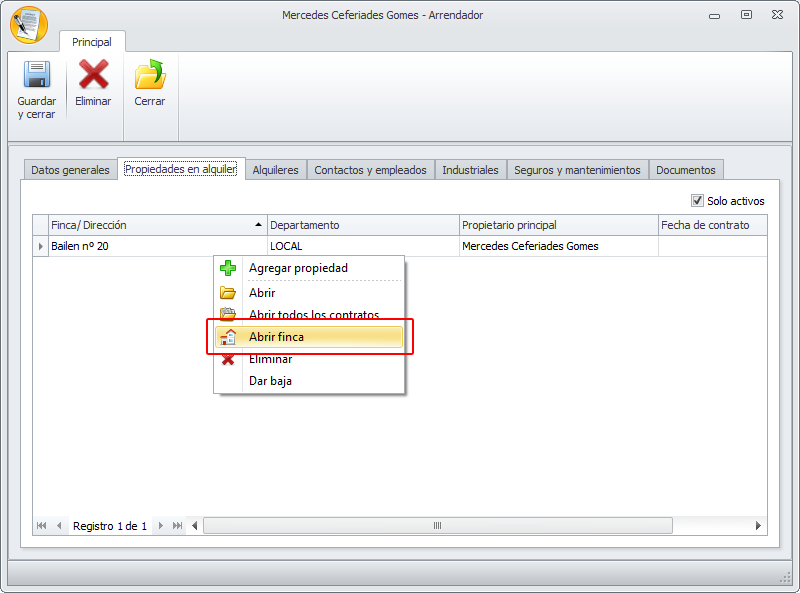The height and width of the screenshot is (593, 800).
Task: Choose Dar baja from context menu
Action: [309, 381]
